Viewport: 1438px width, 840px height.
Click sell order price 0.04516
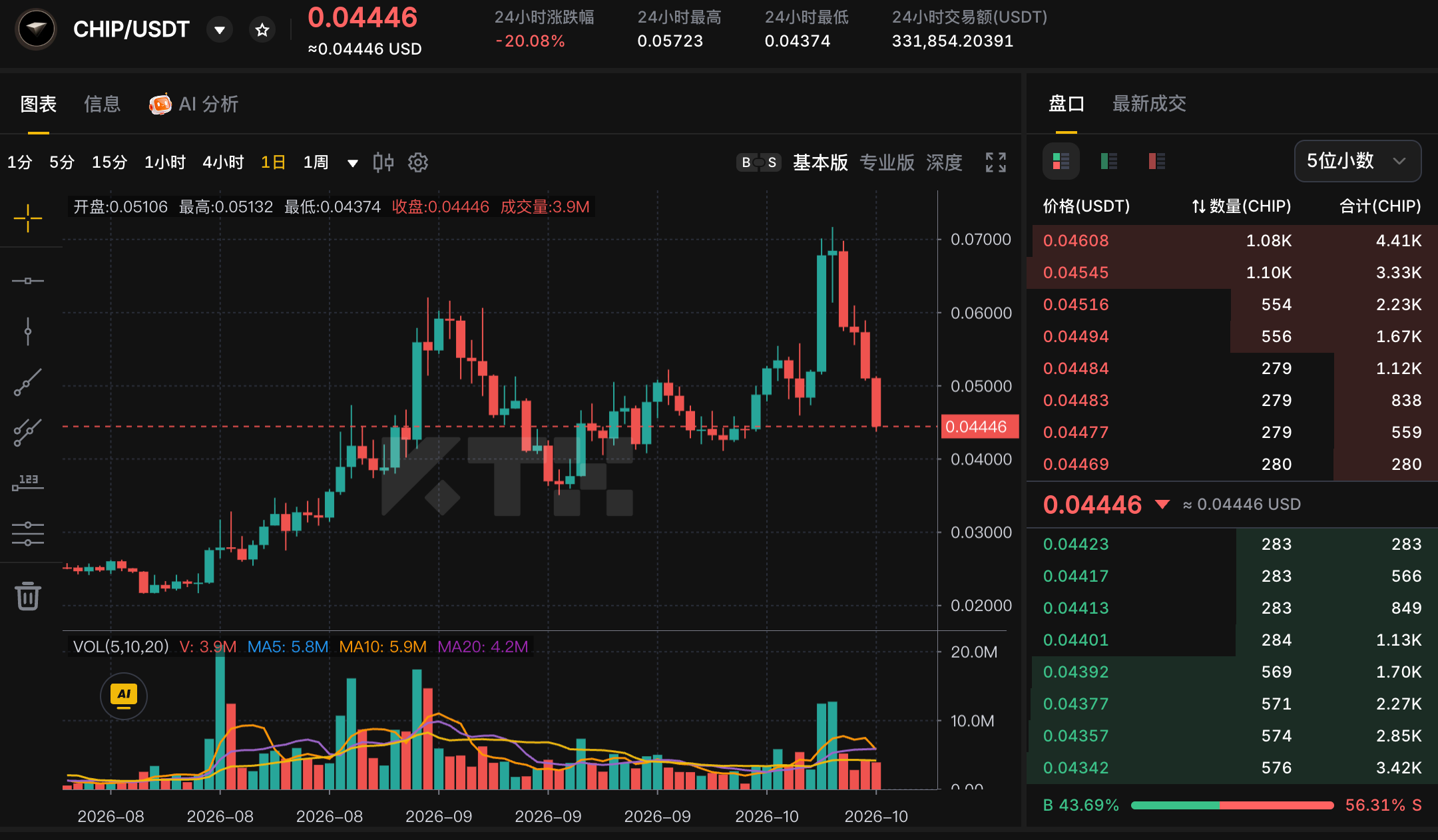coord(1076,305)
